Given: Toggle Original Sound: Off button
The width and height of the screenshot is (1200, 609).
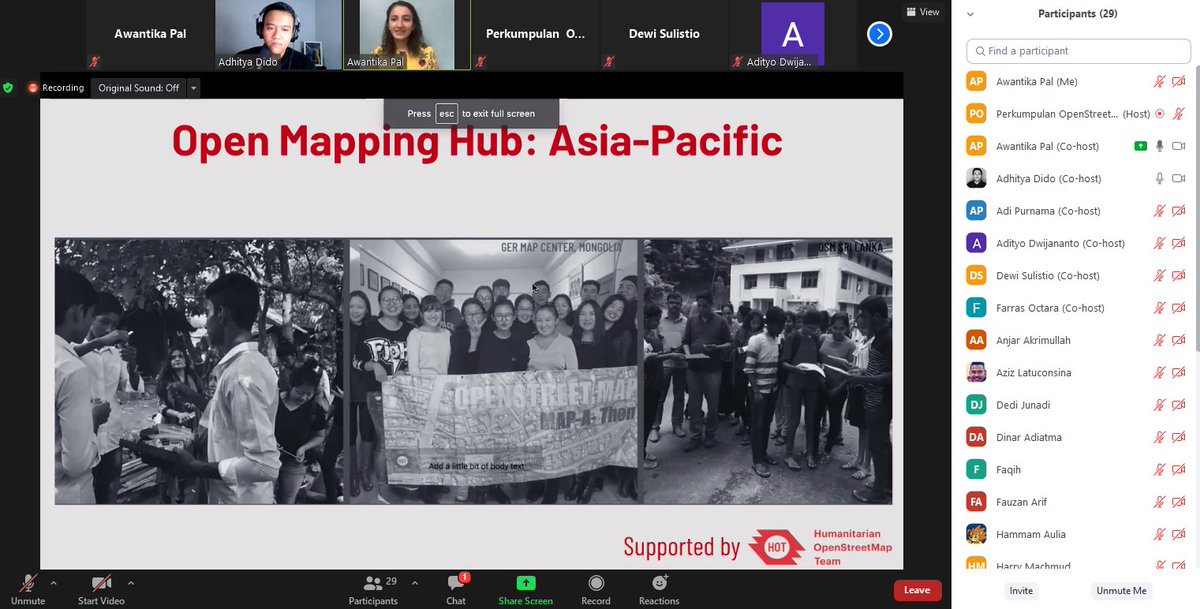Looking at the screenshot, I should [138, 88].
